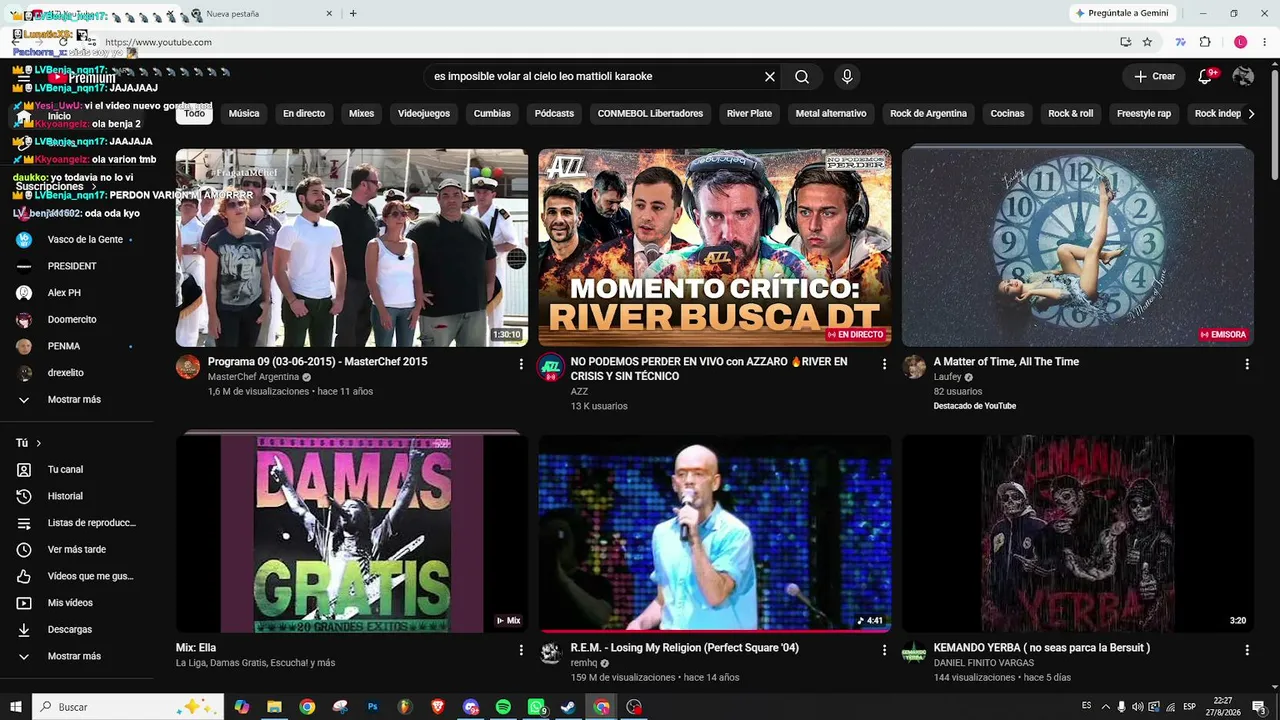Click the Windows Start button
The height and width of the screenshot is (720, 1280).
(16, 707)
